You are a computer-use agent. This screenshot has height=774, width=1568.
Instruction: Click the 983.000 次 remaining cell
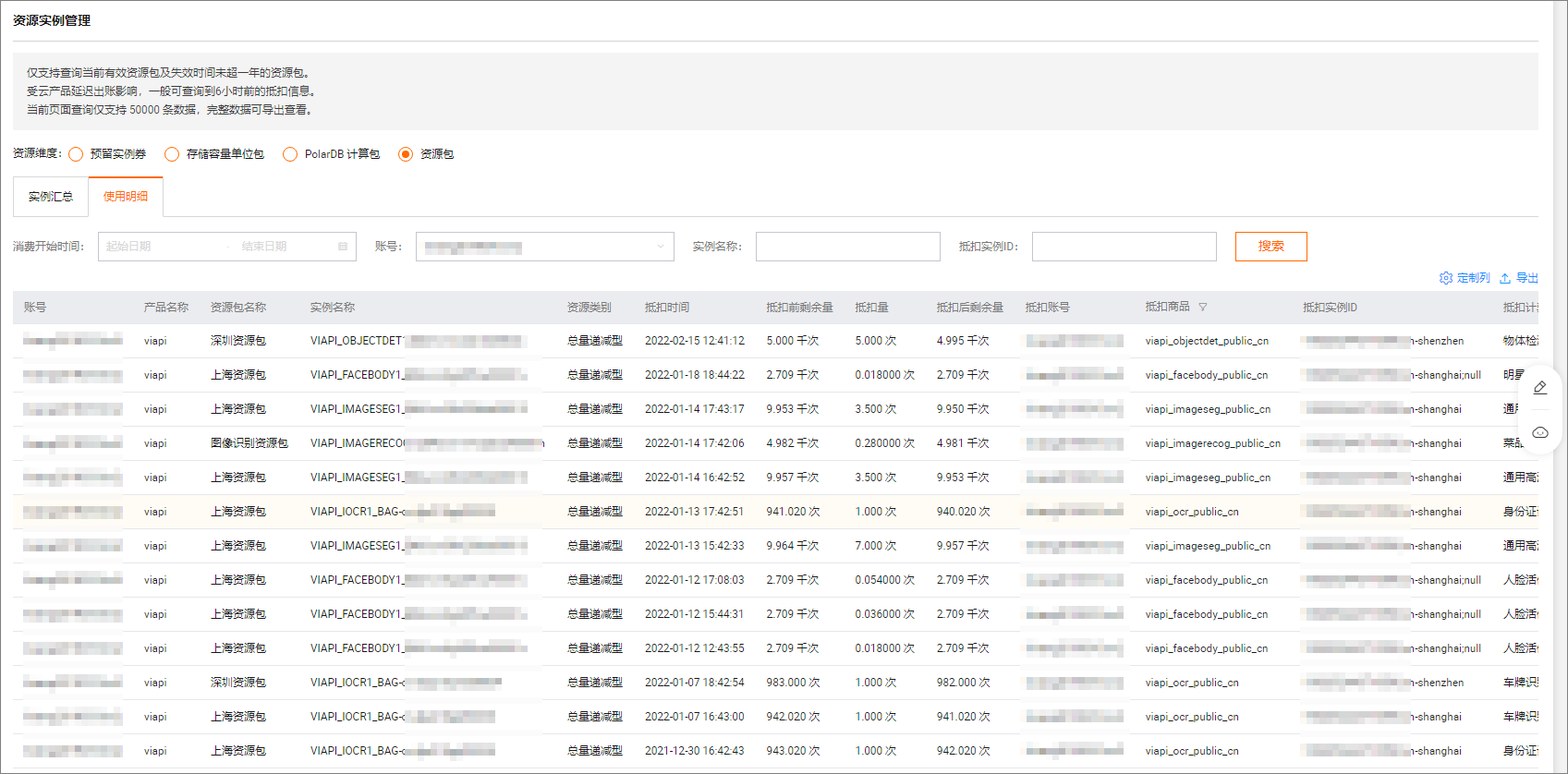coord(793,683)
